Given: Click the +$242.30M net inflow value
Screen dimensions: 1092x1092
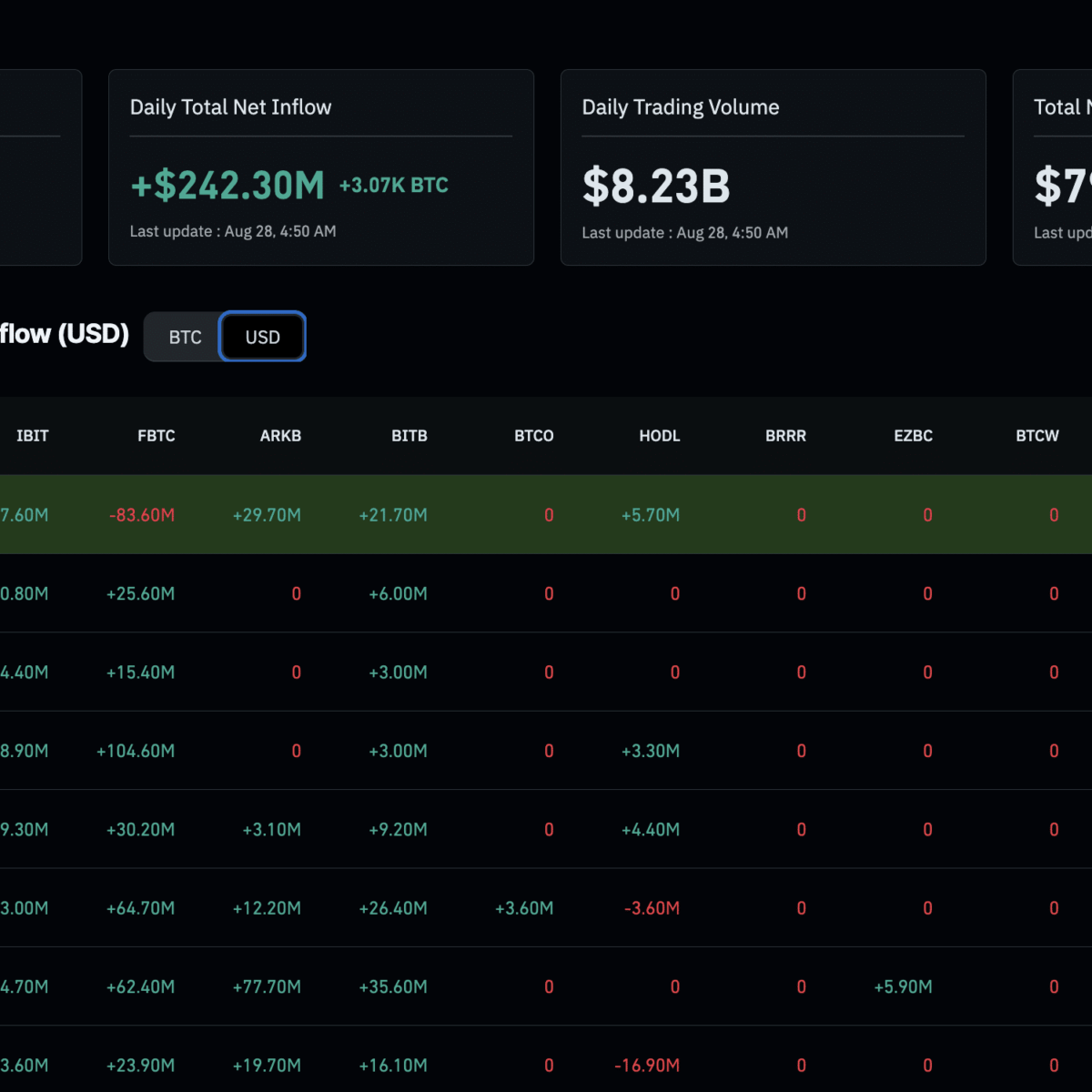Looking at the screenshot, I should pyautogui.click(x=227, y=186).
